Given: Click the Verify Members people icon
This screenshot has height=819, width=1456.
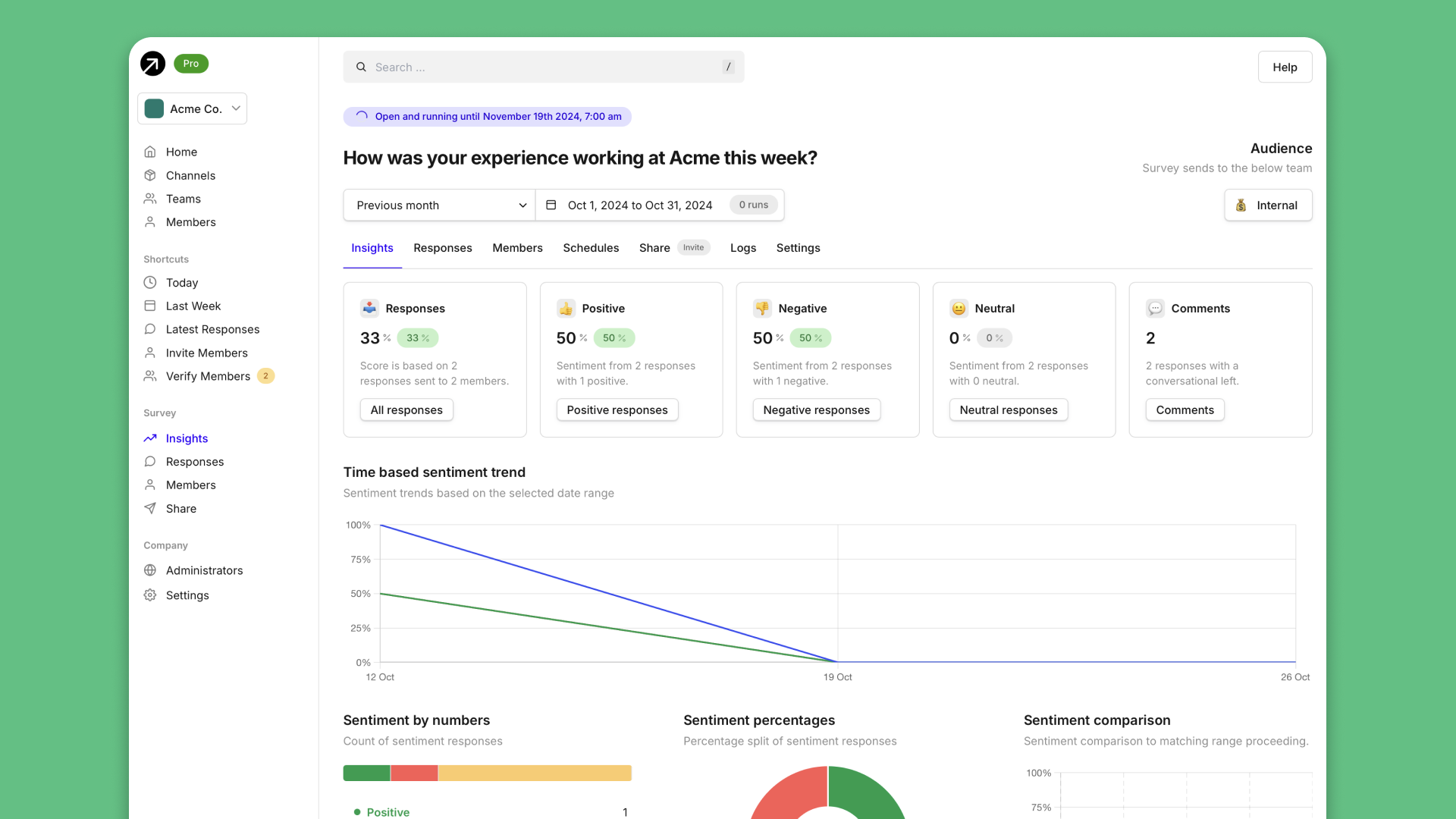Looking at the screenshot, I should 150,376.
